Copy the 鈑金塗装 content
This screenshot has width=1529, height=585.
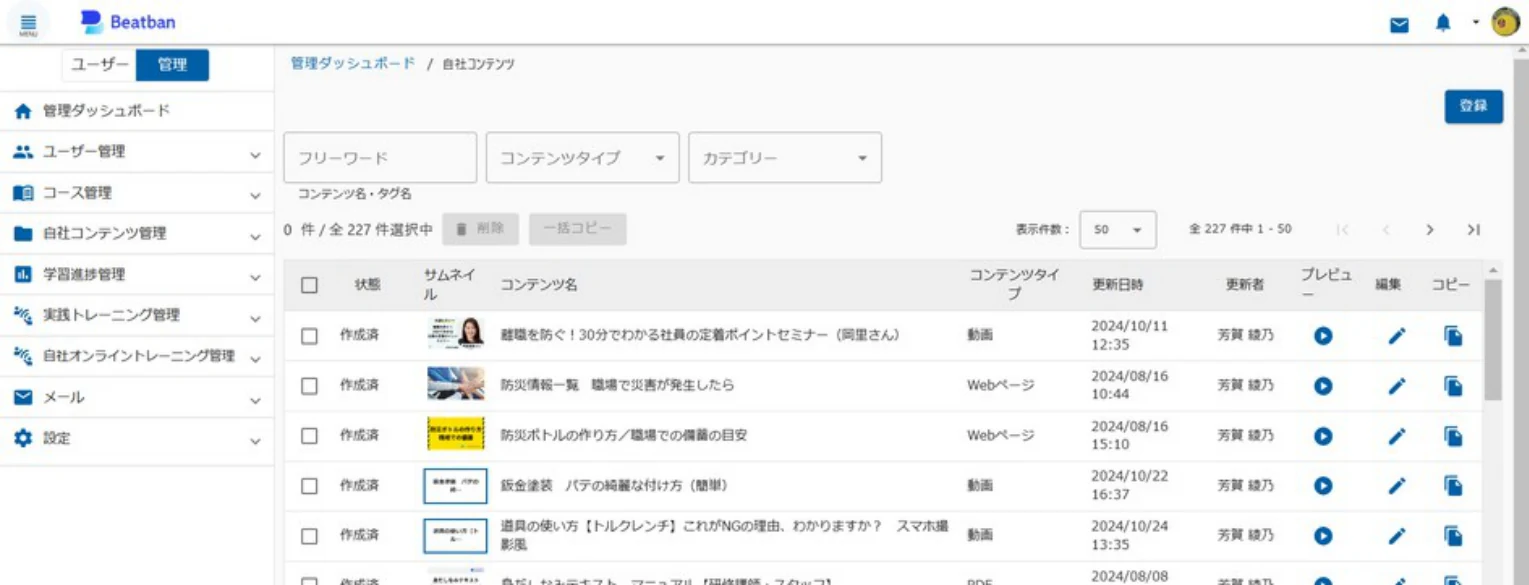click(x=1454, y=486)
